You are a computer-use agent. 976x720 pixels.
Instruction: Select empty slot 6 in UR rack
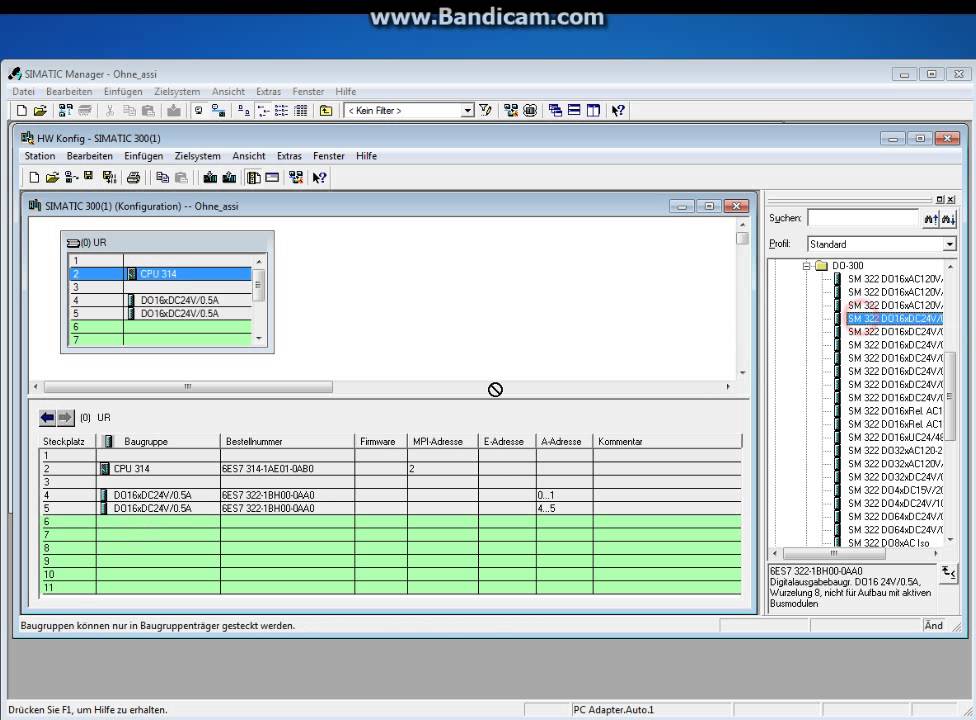[x=159, y=327]
